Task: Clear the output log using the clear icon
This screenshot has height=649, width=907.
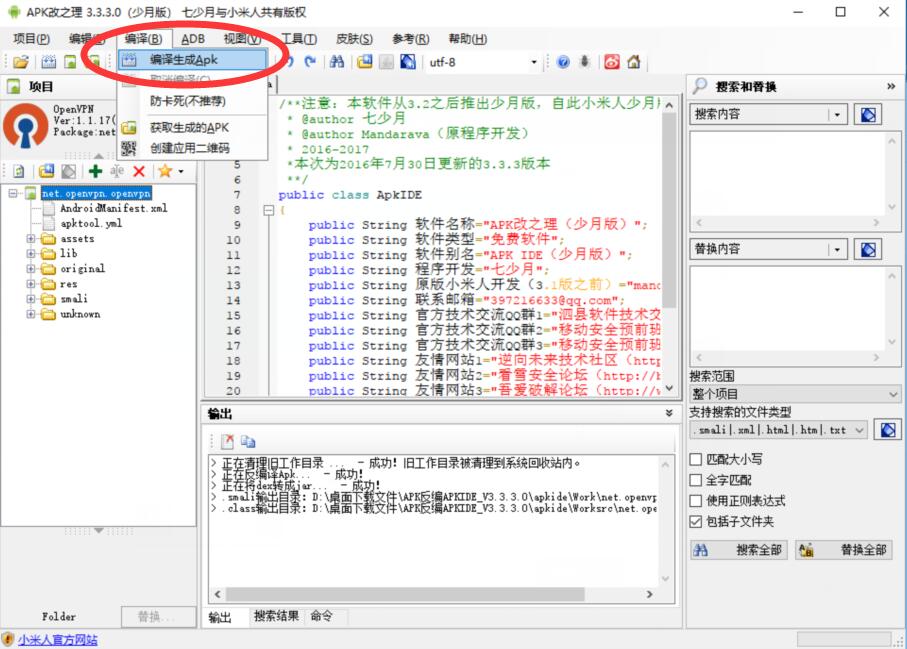Action: (x=228, y=441)
